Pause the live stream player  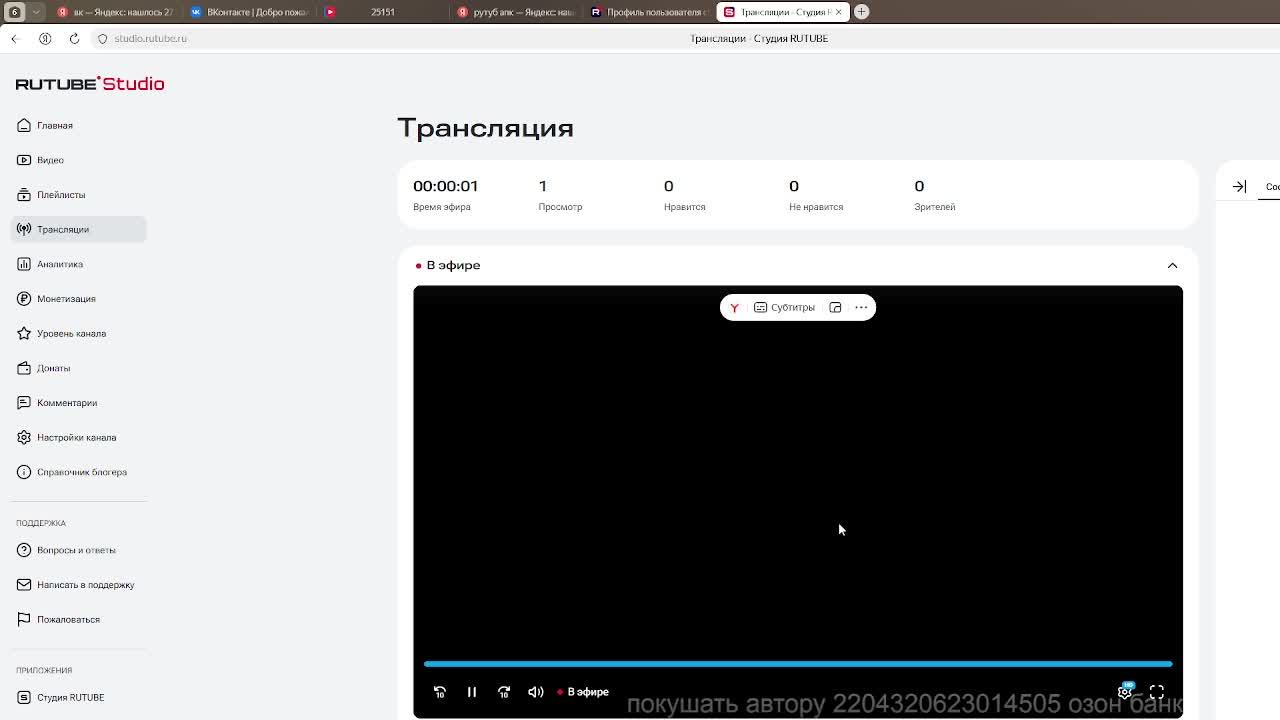[x=472, y=692]
